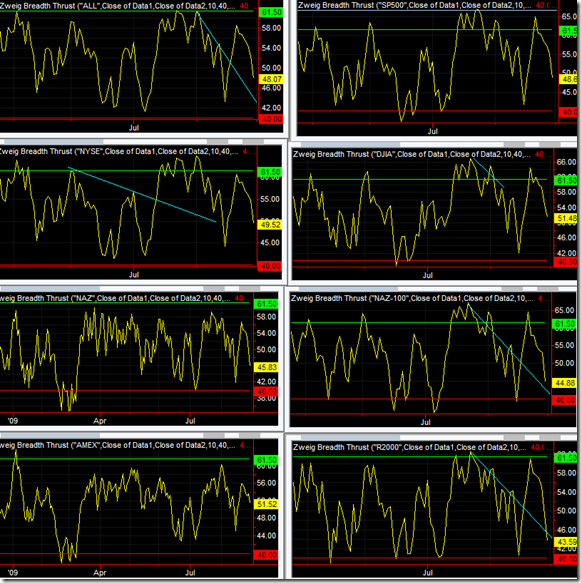Click the 58.00 axis value in the ALL chart

coord(271,28)
